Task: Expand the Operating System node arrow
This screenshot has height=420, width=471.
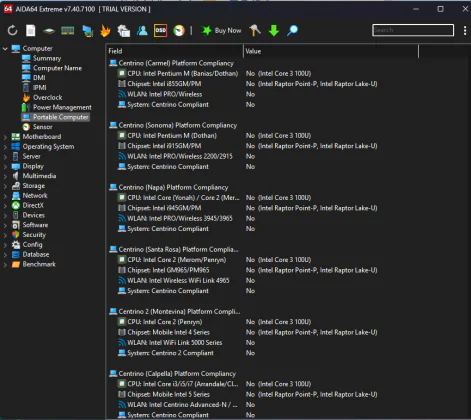Action: [x=5, y=147]
